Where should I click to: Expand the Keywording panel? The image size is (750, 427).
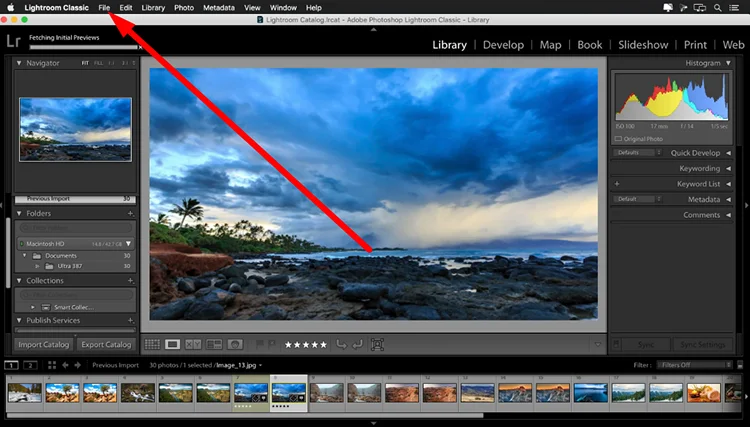[x=728, y=168]
